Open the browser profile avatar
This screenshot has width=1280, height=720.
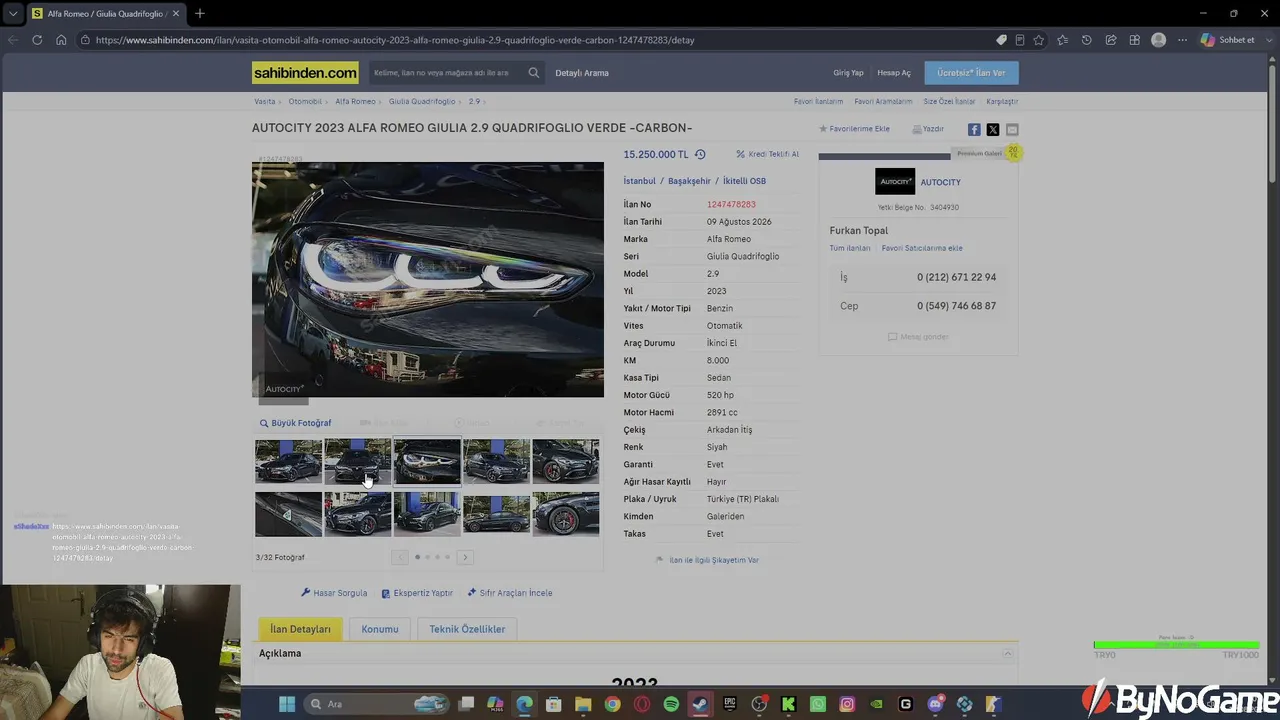tap(1158, 40)
